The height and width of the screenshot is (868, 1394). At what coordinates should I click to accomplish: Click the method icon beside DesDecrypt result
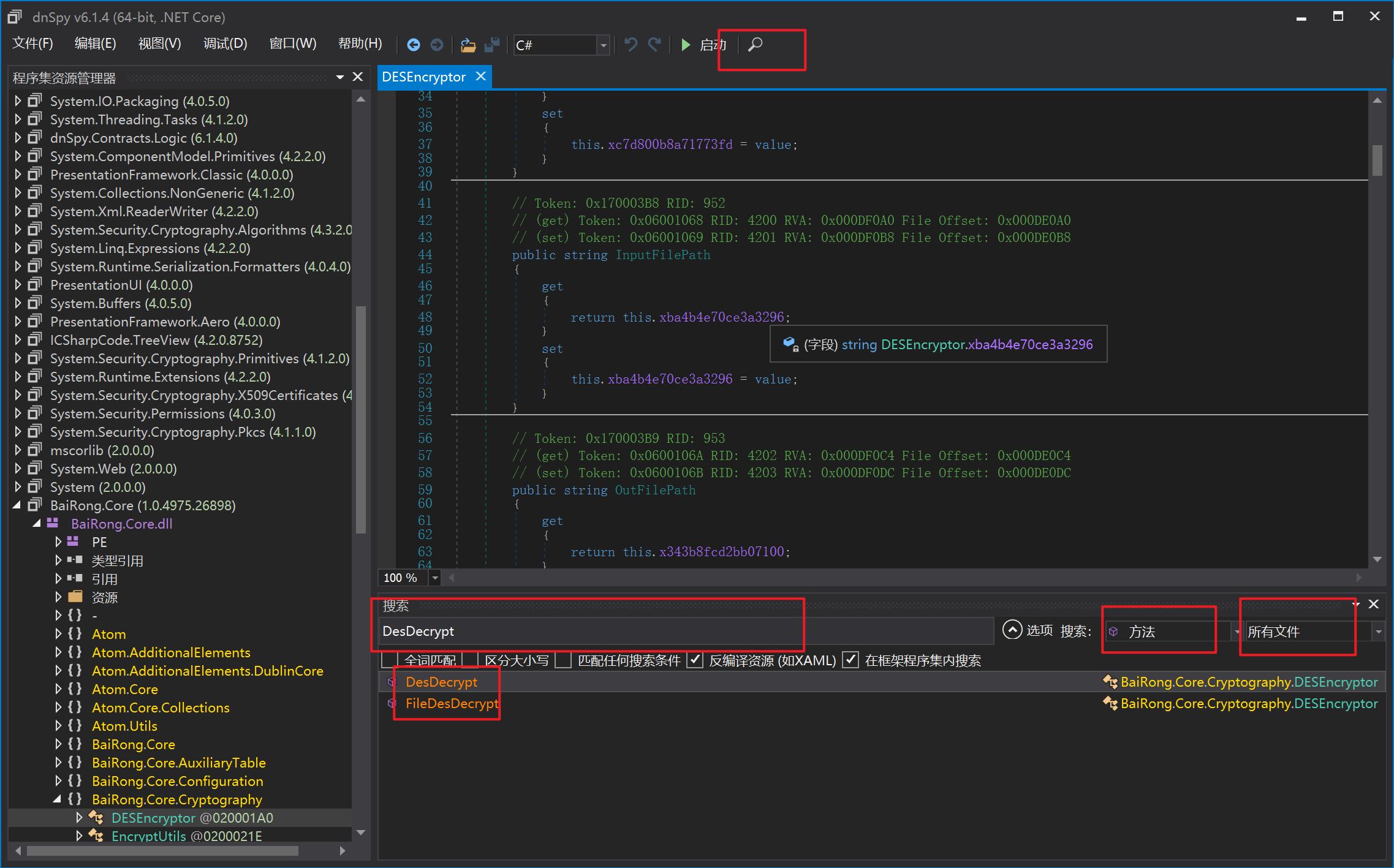point(392,682)
